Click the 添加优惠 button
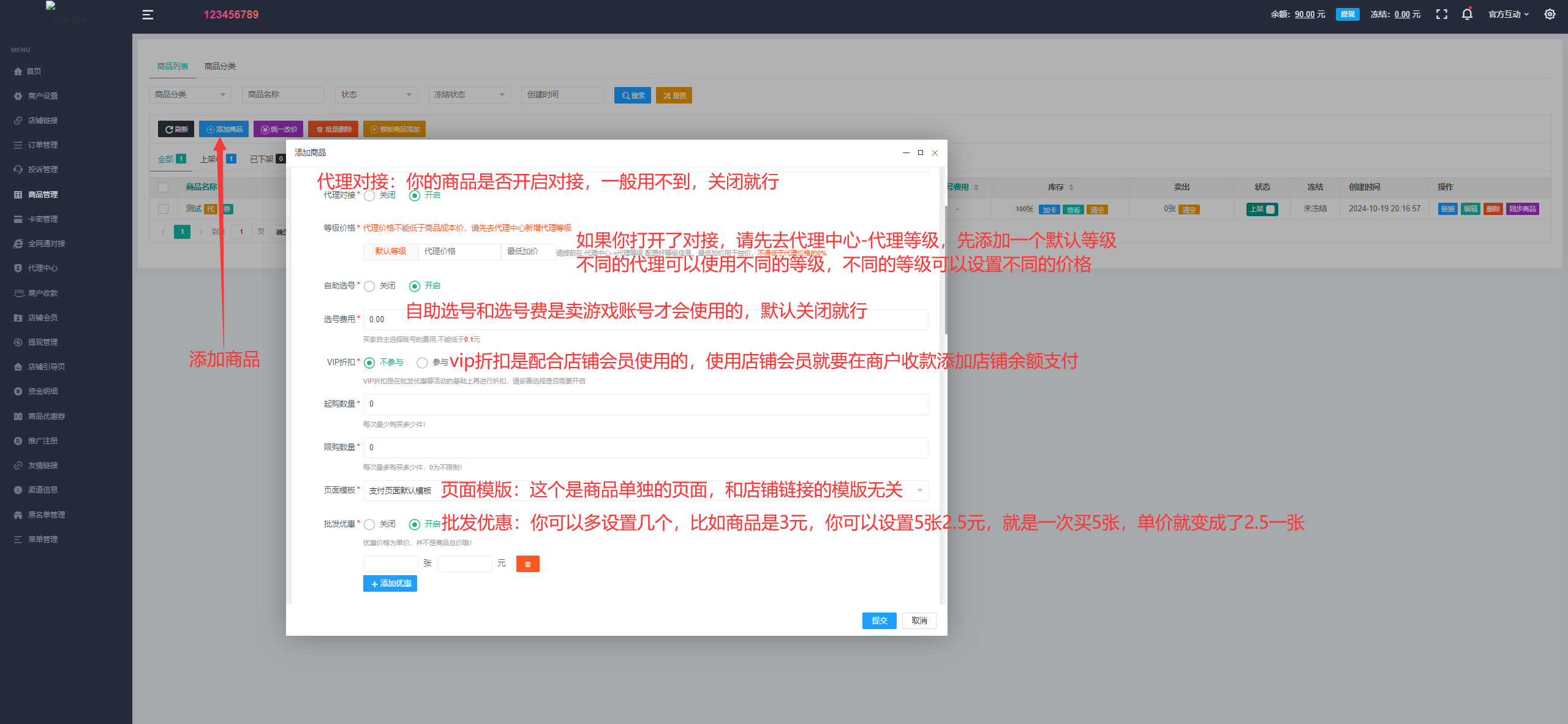The image size is (1568, 724). pyautogui.click(x=390, y=584)
